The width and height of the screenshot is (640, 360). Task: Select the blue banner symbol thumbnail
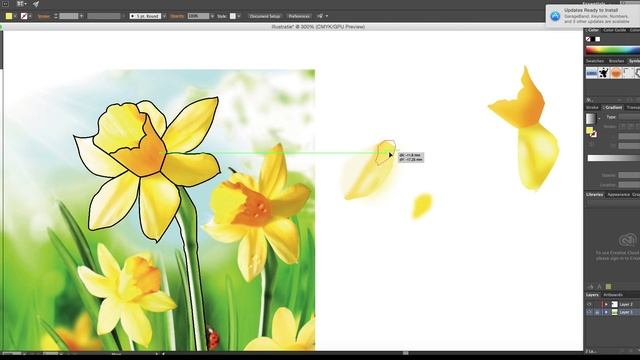pos(591,73)
